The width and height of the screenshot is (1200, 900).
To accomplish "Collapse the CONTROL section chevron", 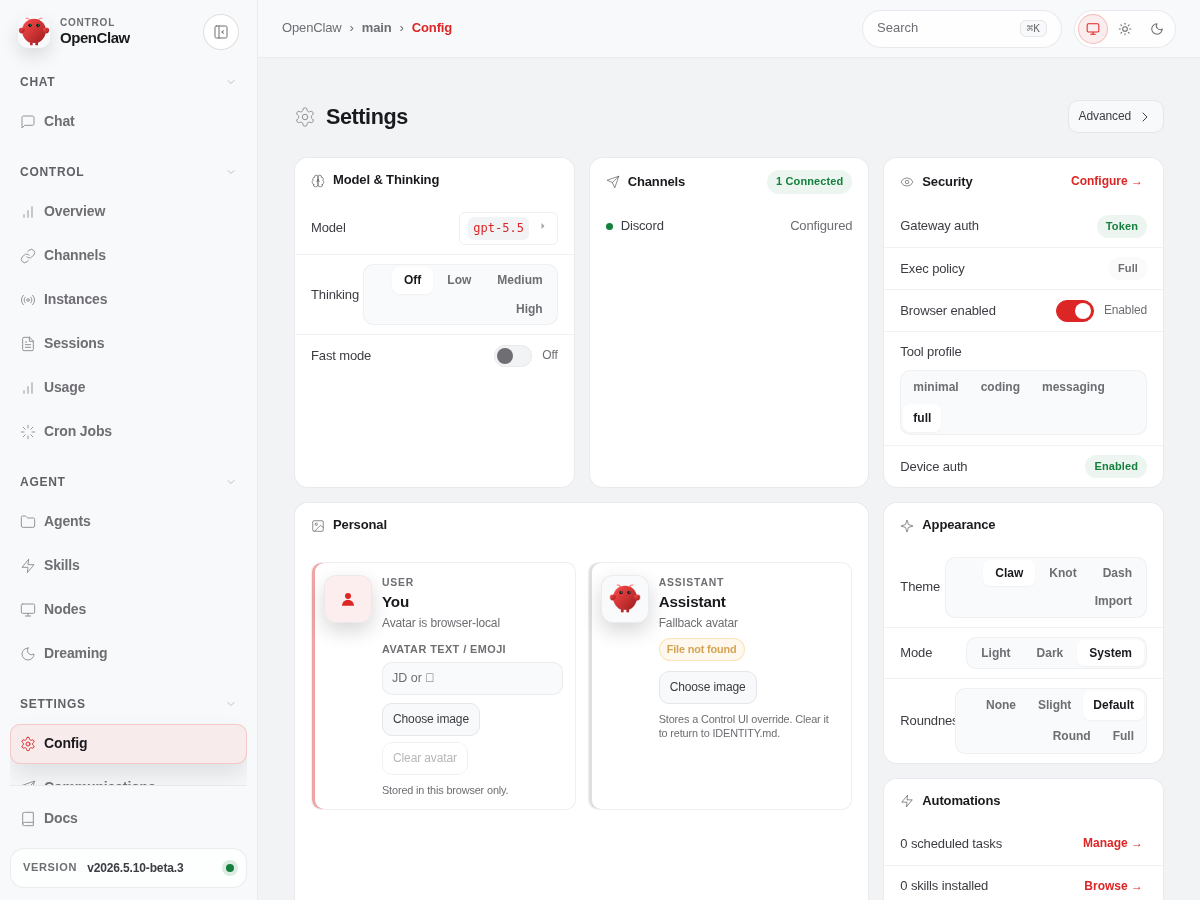I will click(x=231, y=172).
